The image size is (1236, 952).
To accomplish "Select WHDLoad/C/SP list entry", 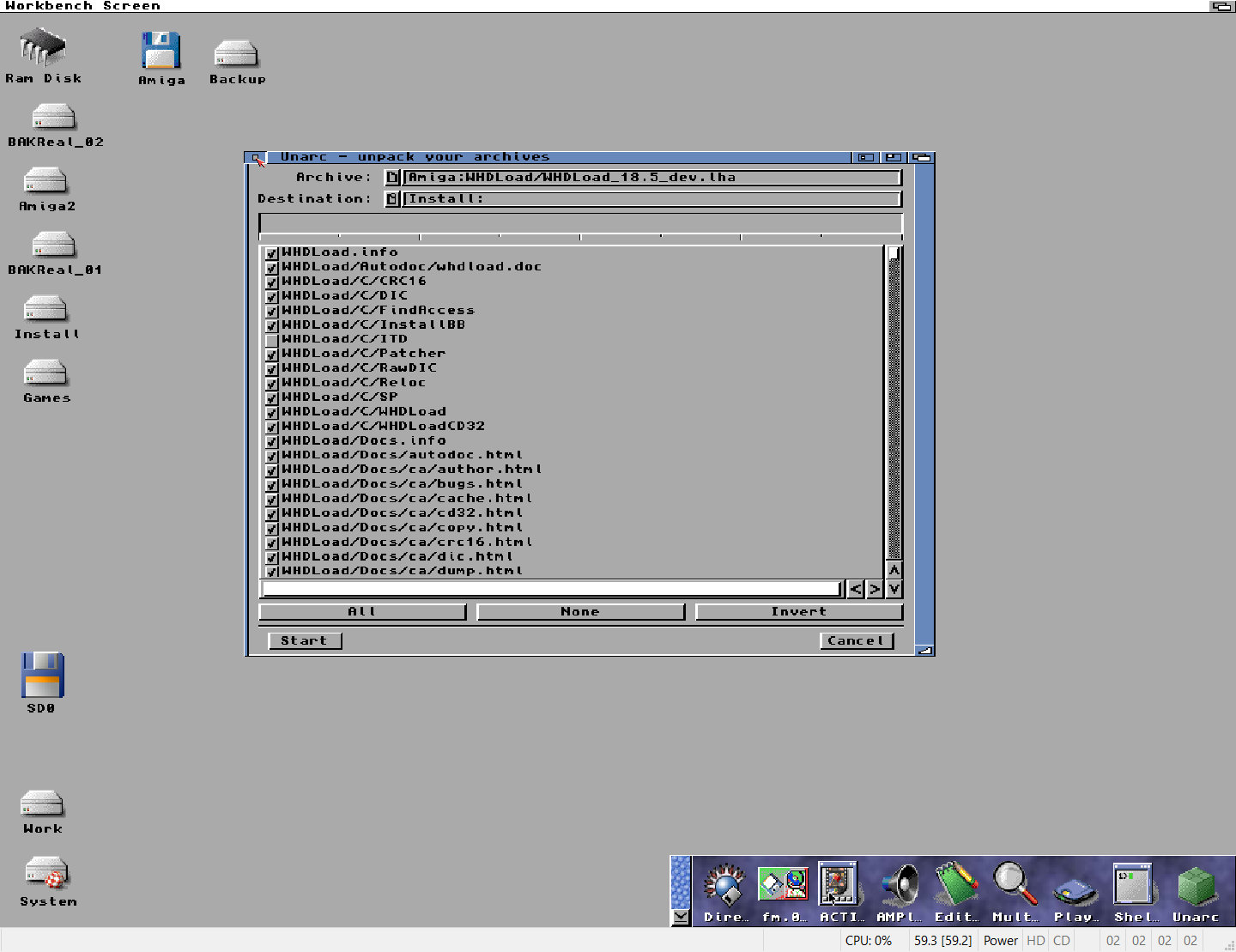I will pyautogui.click(x=339, y=397).
